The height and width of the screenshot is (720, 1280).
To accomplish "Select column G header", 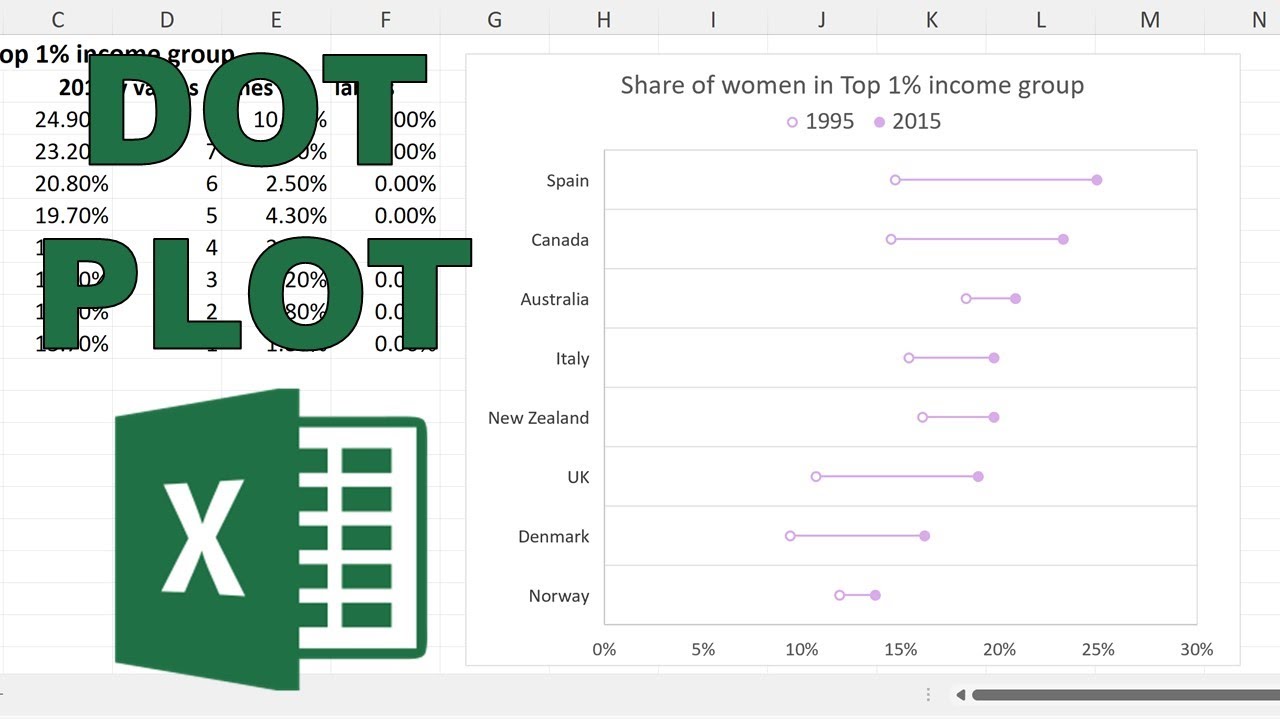I will 495,18.
